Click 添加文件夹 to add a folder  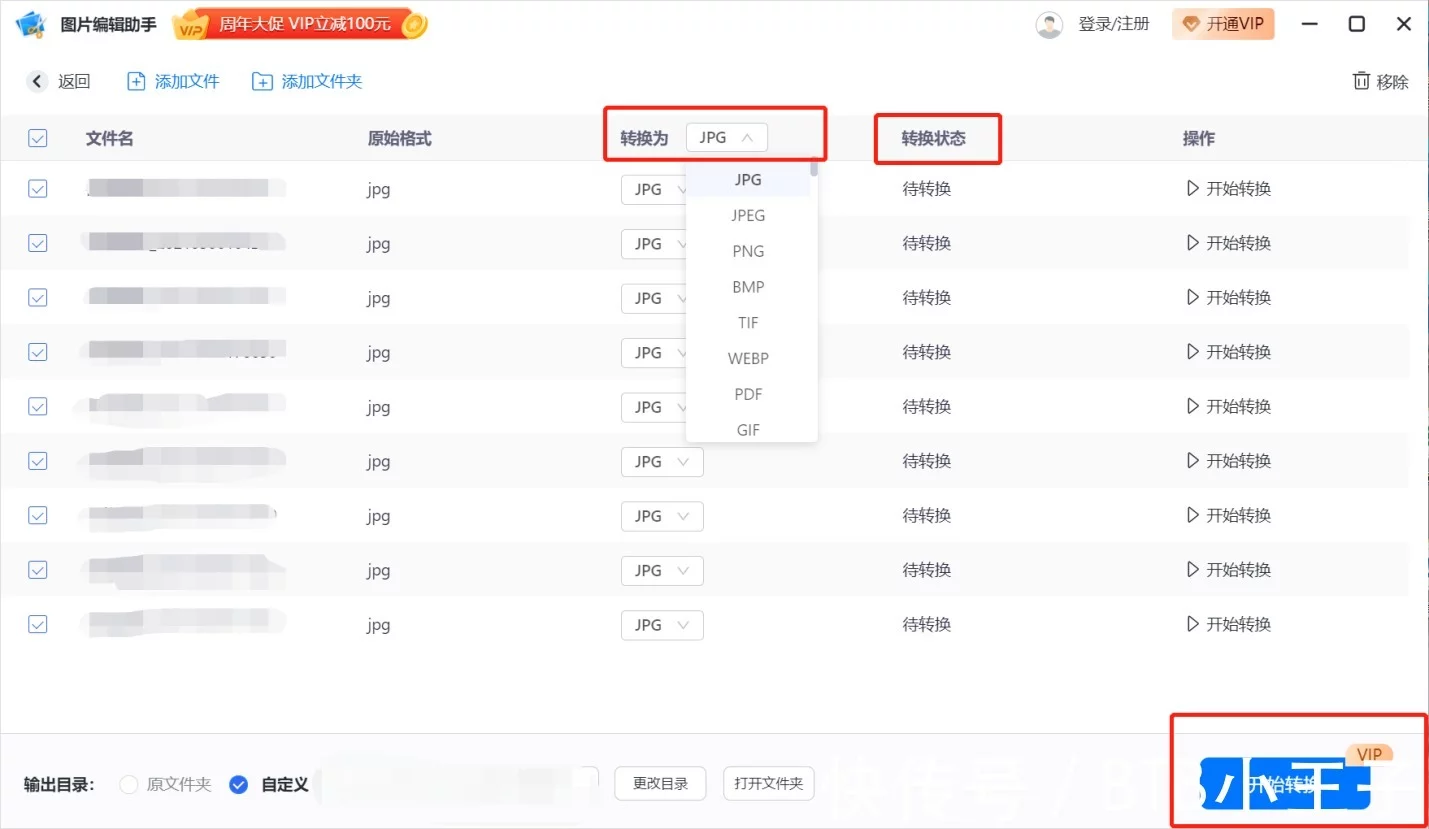307,82
